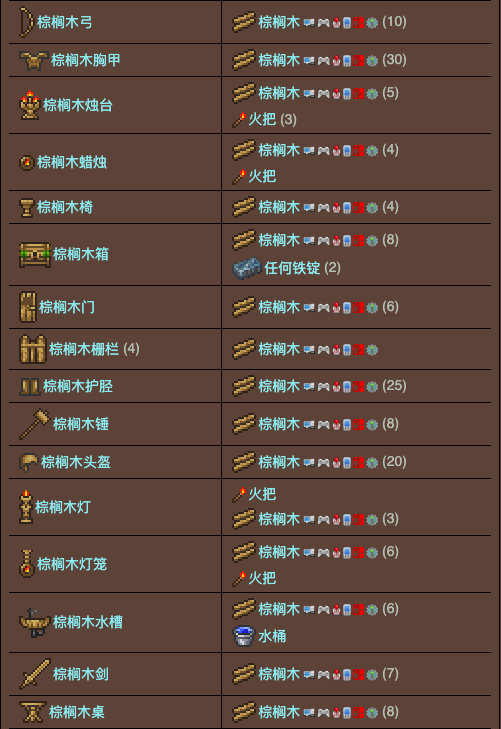Click the 棕榈木锤 hammer icon

[x=34, y=424]
